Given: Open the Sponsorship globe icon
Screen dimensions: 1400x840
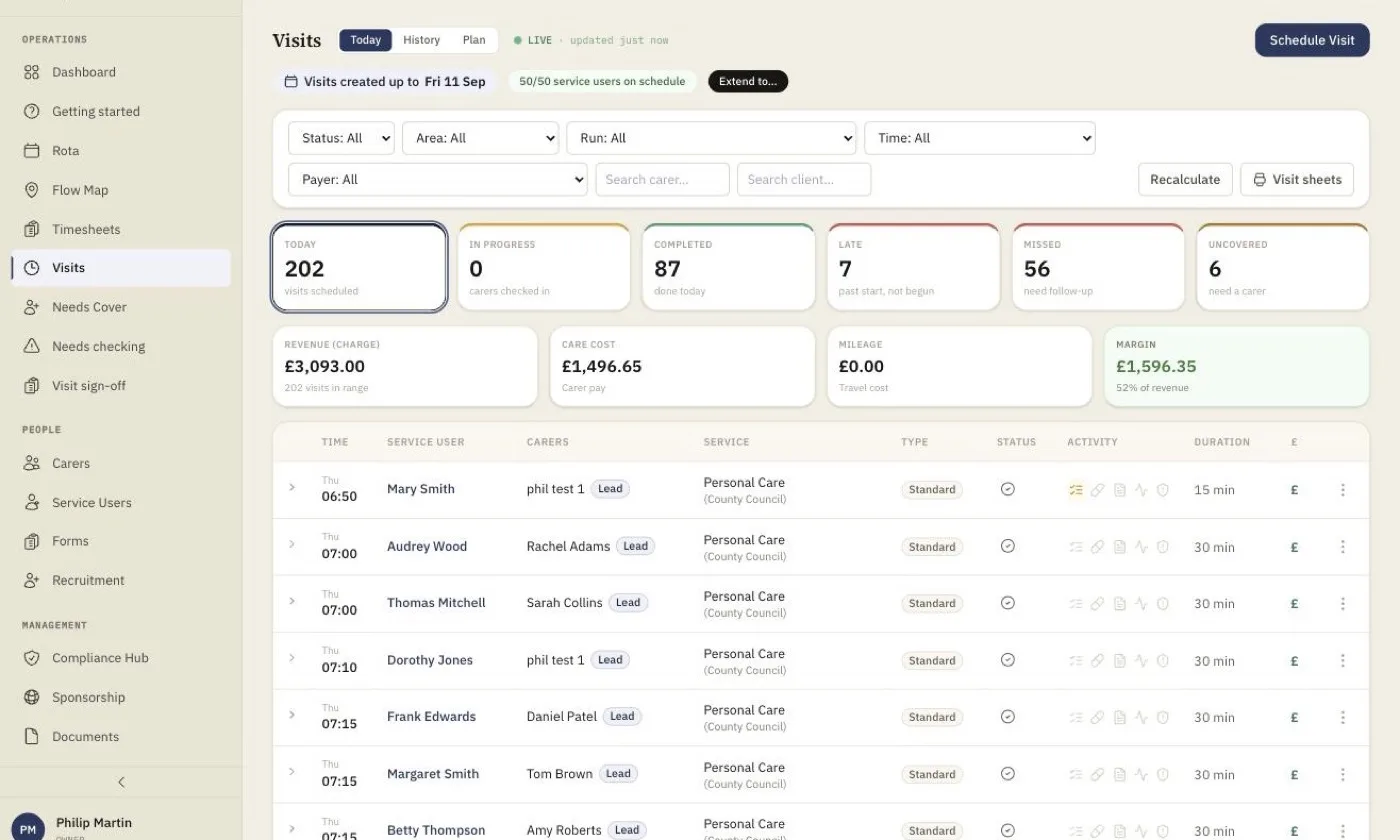Looking at the screenshot, I should coord(32,697).
